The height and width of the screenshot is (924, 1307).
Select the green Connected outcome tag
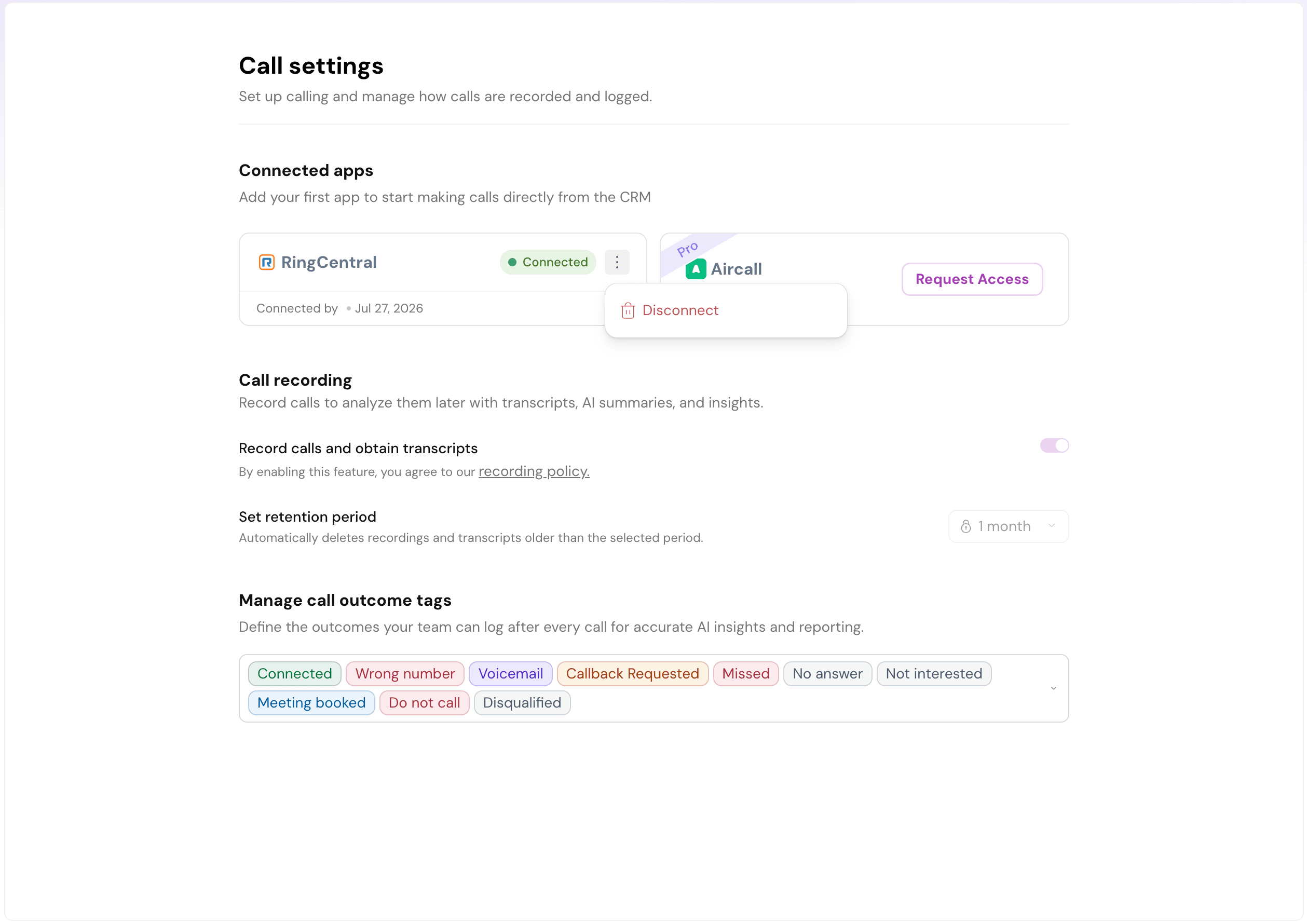294,673
